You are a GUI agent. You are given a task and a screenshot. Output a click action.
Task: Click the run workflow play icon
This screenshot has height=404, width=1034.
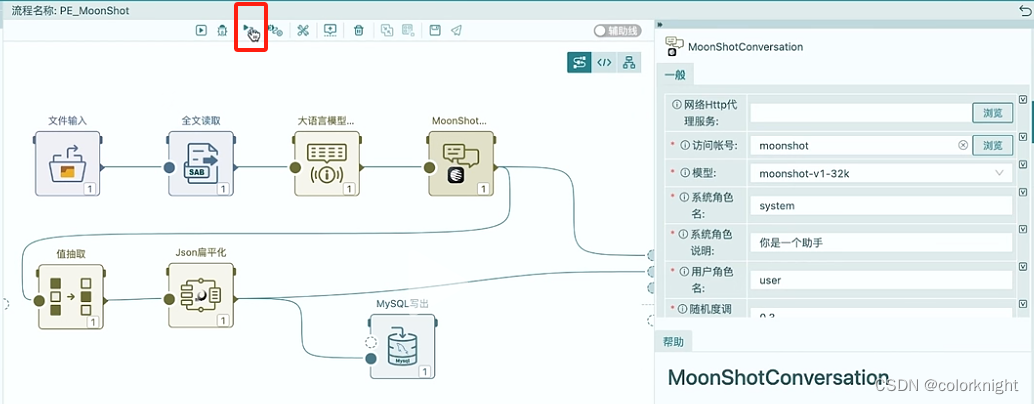click(201, 30)
